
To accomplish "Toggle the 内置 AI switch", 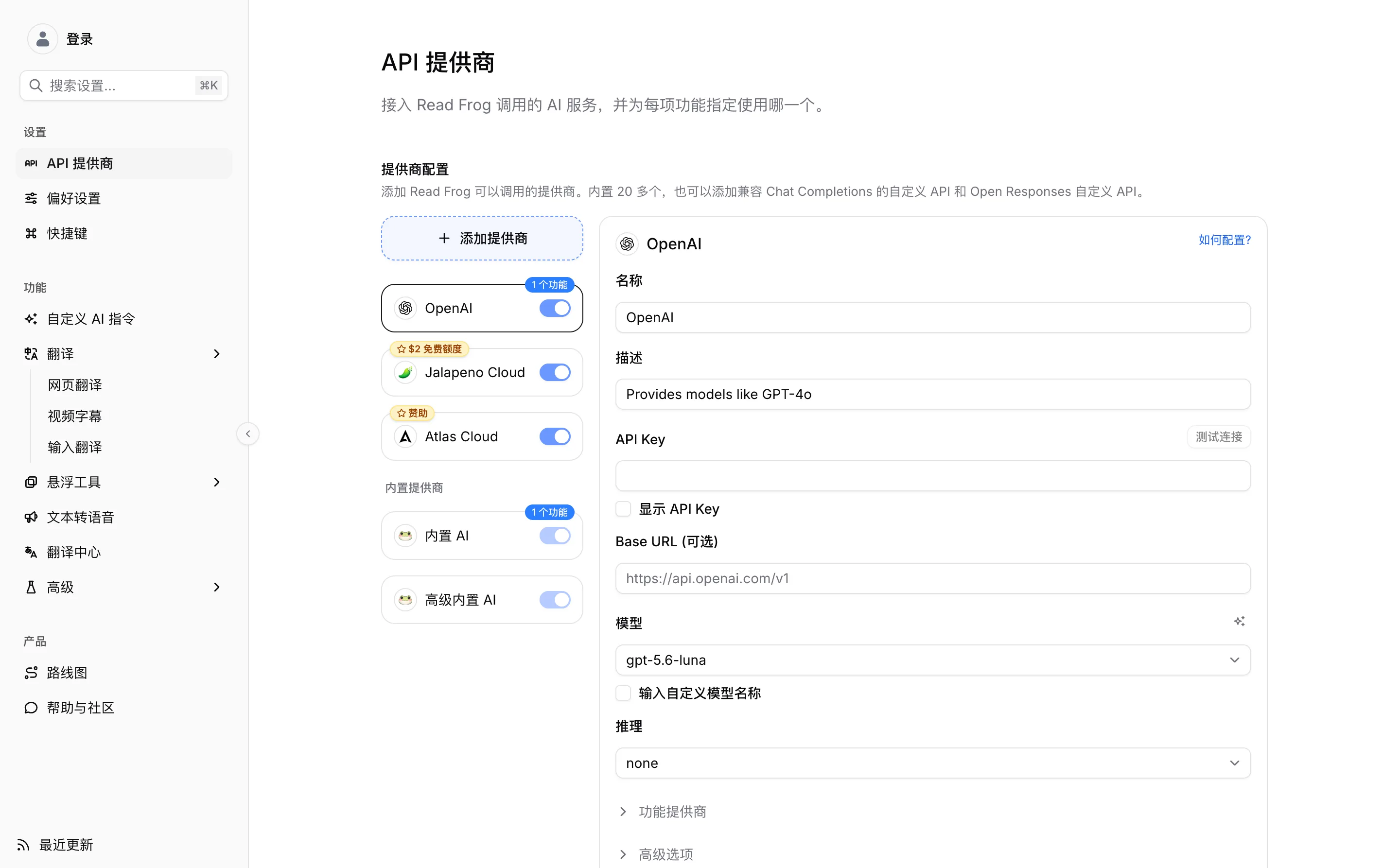I will [555, 536].
